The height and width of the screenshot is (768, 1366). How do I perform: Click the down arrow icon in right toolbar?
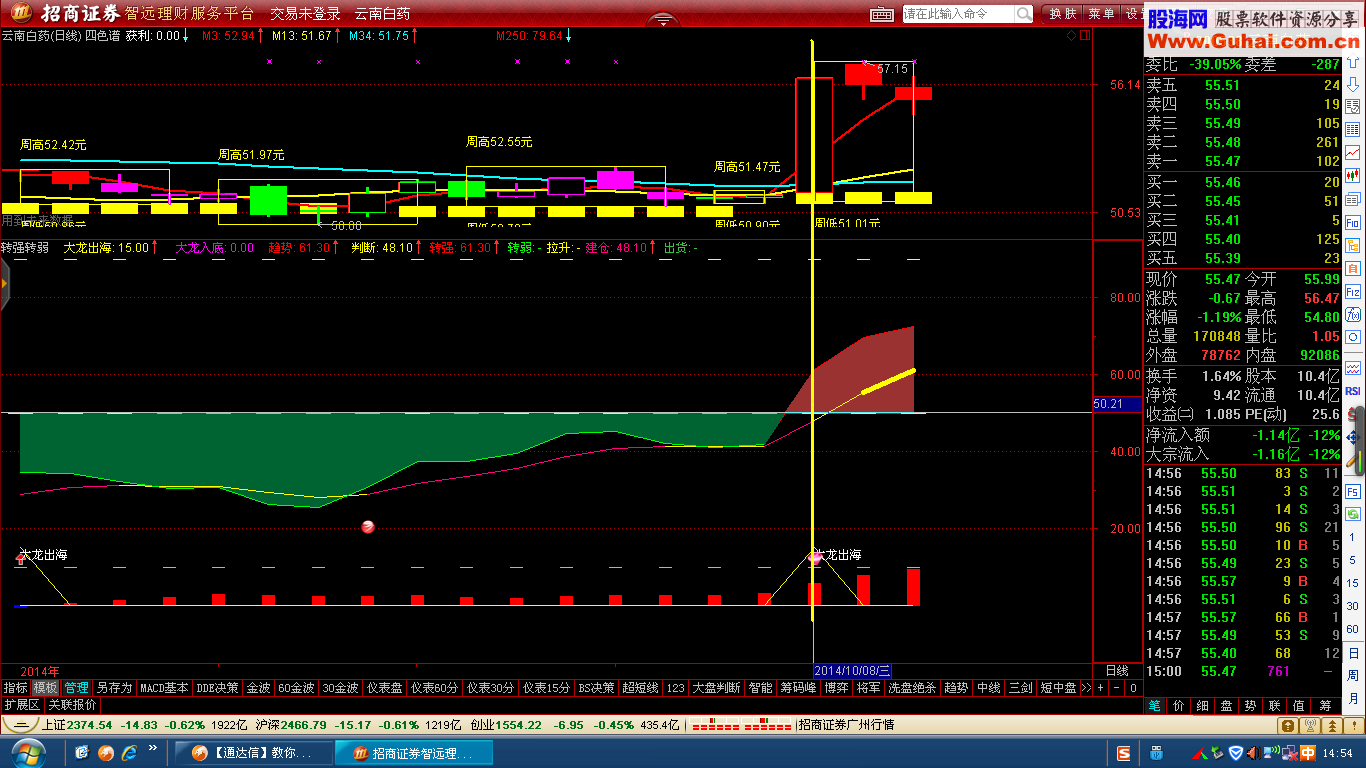pyautogui.click(x=1352, y=83)
